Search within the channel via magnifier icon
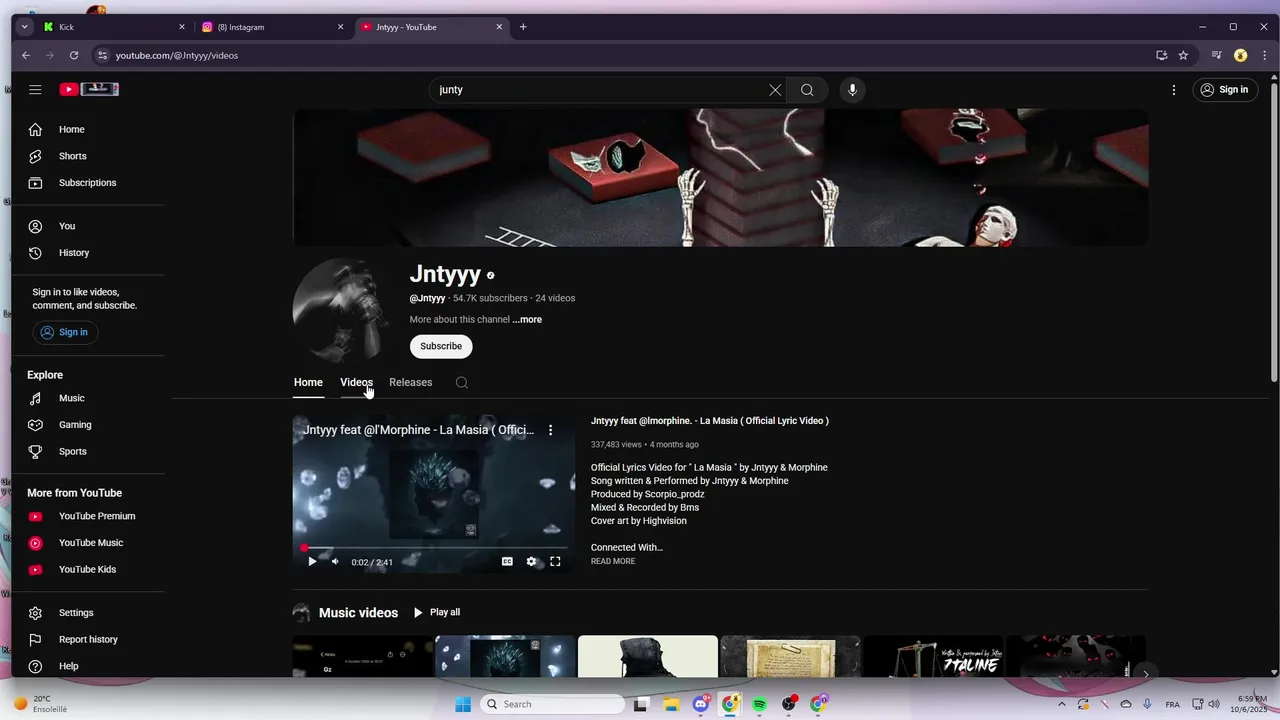 coord(461,383)
